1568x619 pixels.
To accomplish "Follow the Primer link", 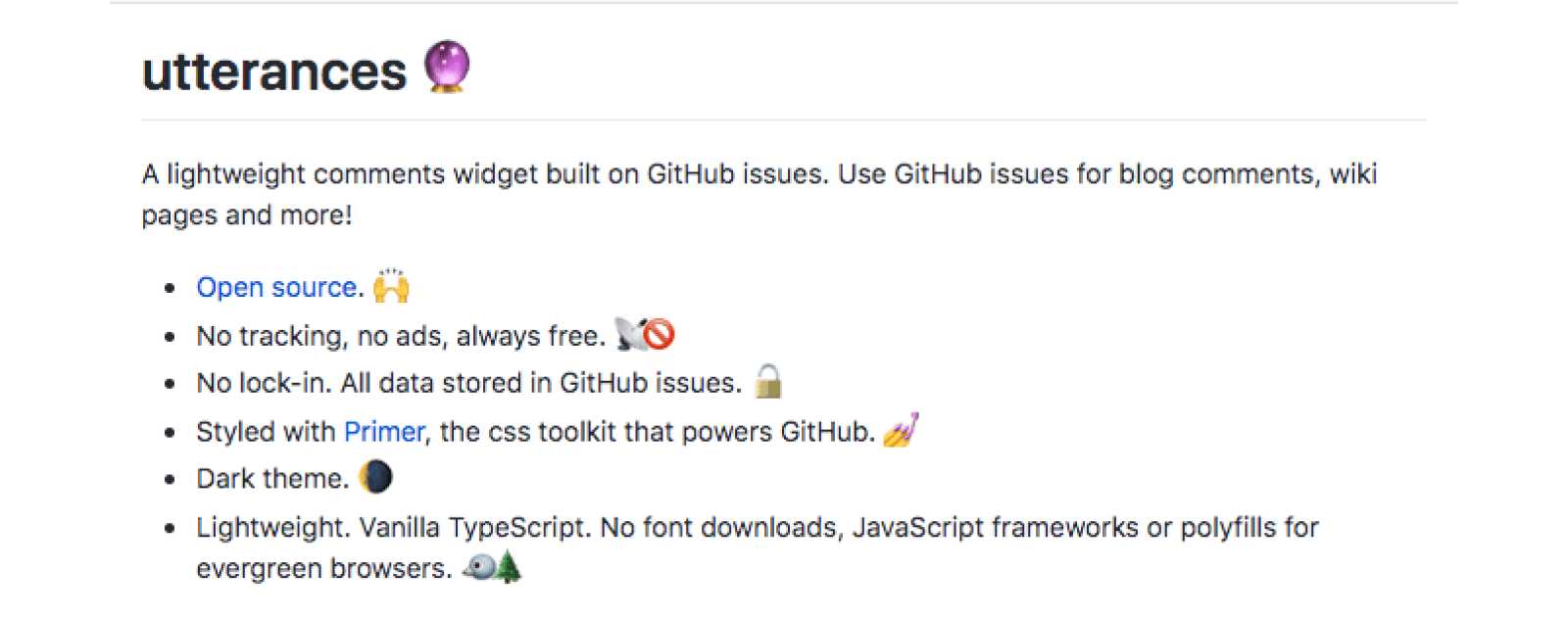I will click(x=384, y=431).
